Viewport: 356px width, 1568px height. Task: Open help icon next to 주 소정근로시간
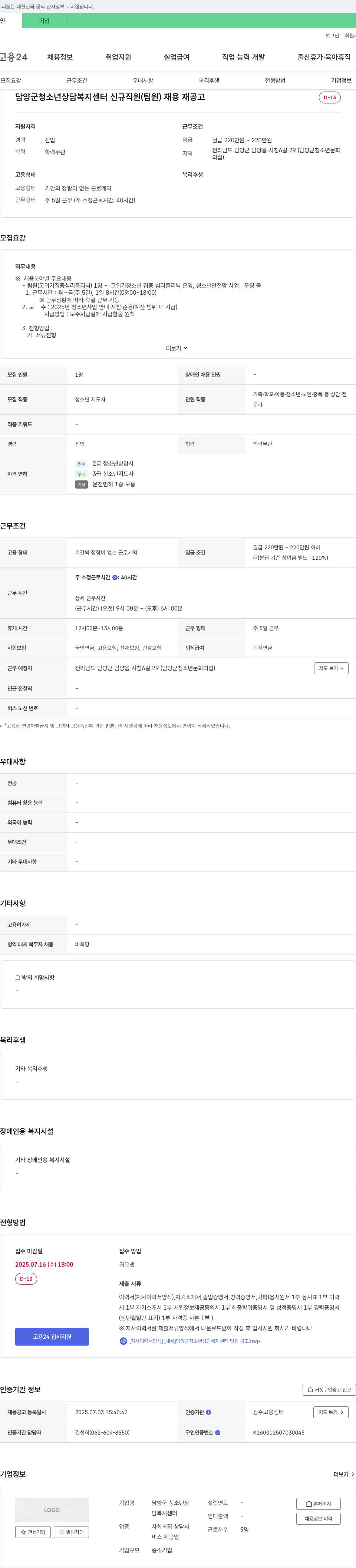115,578
